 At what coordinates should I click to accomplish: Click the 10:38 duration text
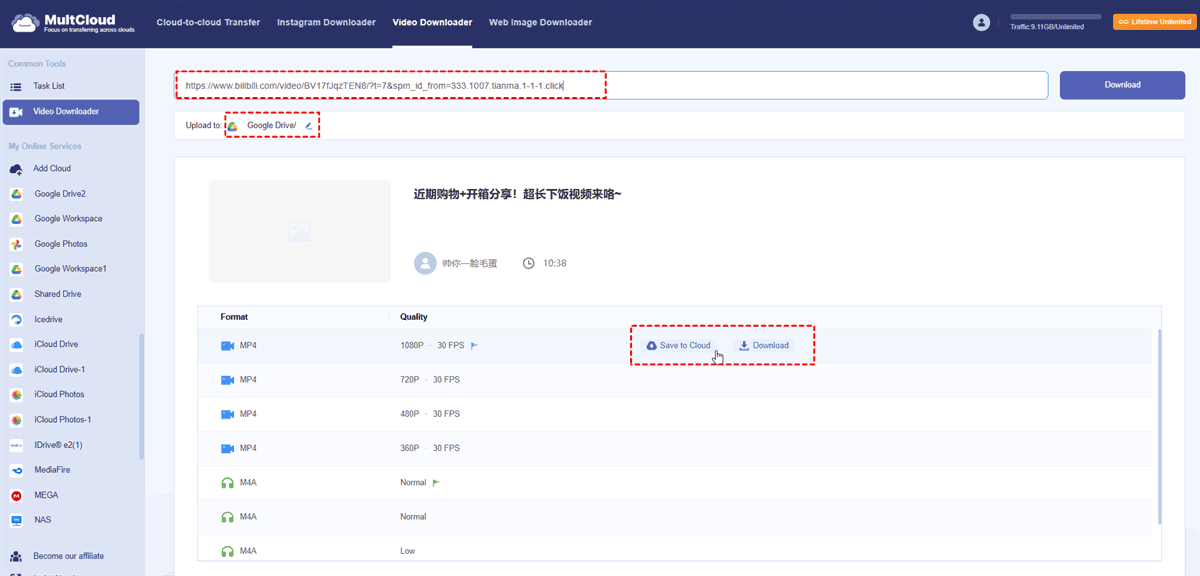[x=554, y=263]
